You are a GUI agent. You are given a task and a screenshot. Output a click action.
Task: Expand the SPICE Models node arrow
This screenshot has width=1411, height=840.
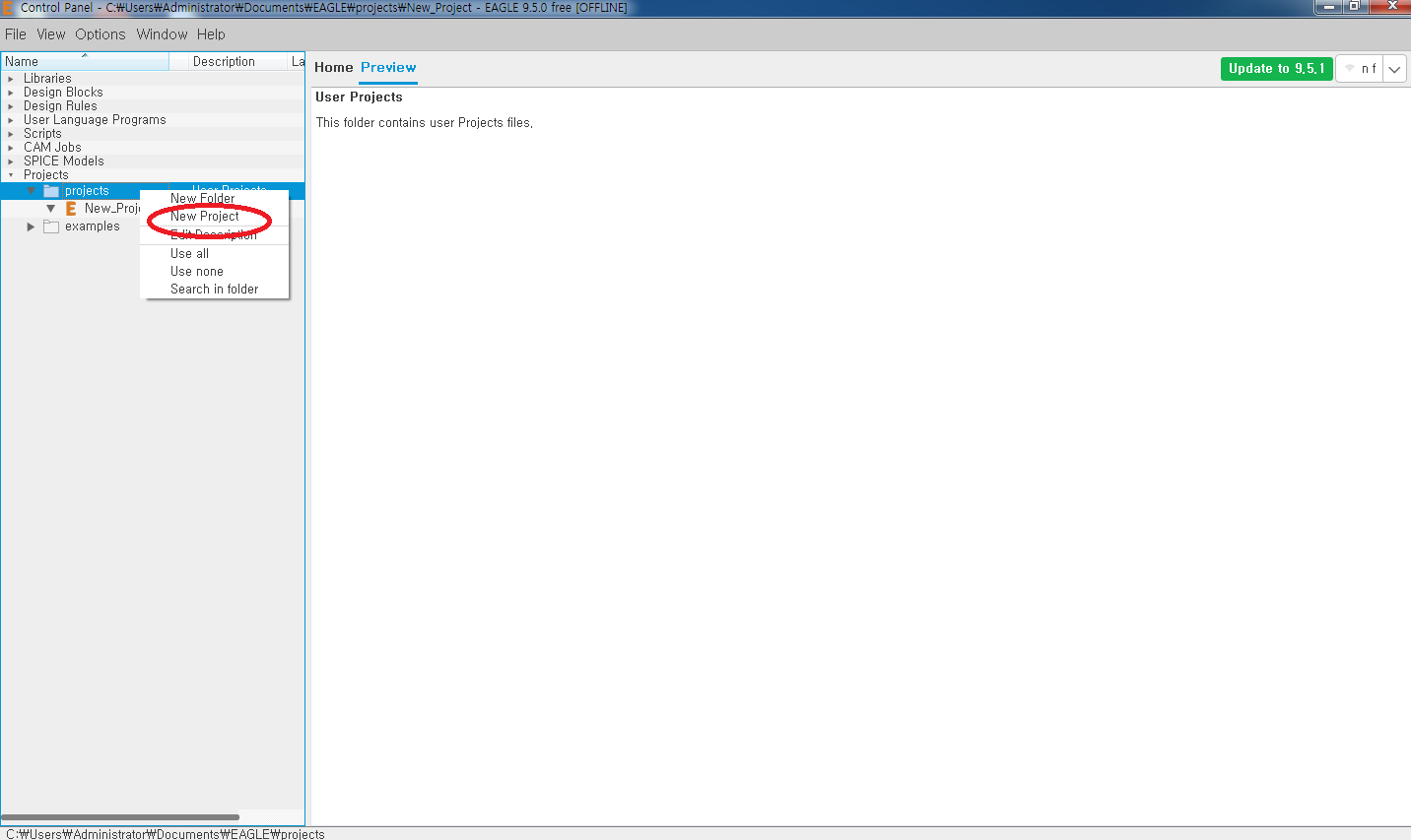(x=11, y=162)
